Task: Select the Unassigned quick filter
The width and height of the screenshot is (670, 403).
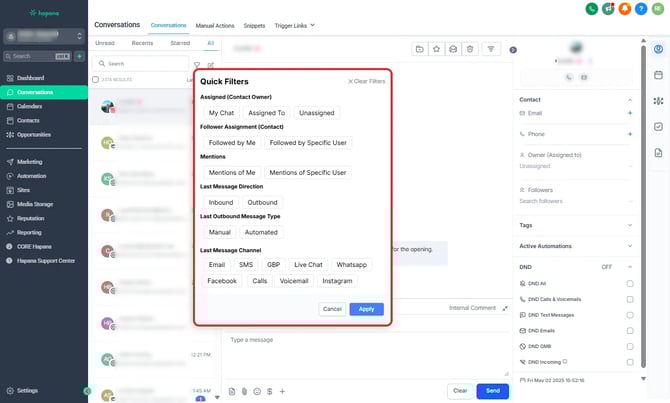Action: click(317, 113)
